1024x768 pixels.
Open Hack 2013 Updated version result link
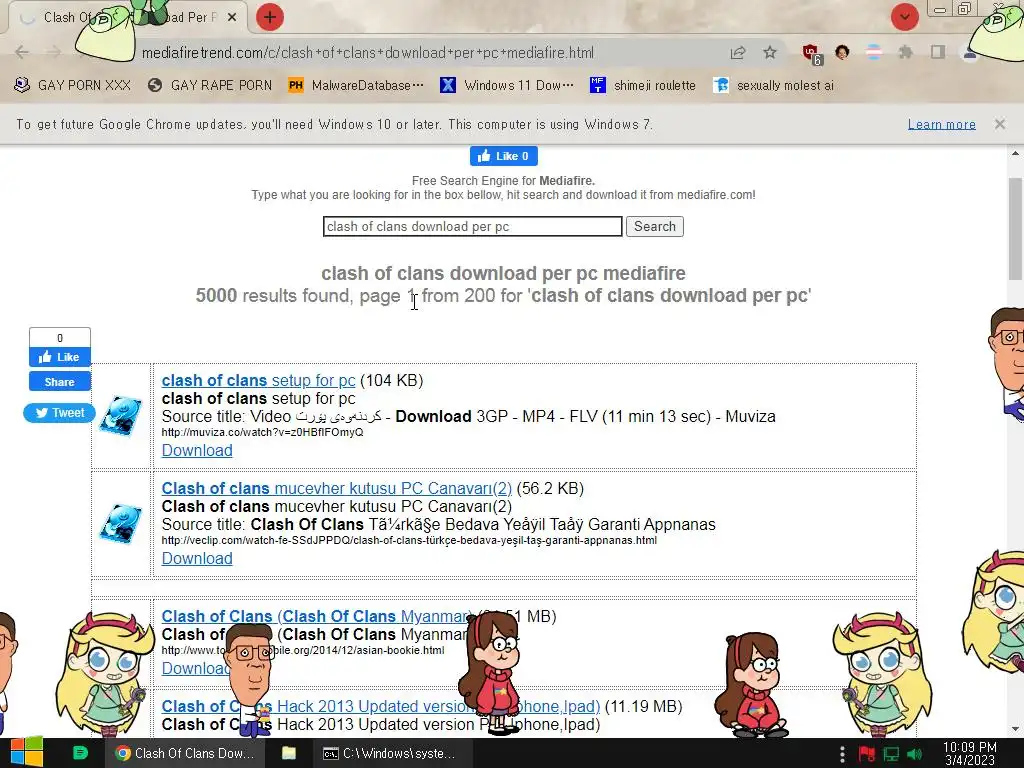[x=381, y=707]
